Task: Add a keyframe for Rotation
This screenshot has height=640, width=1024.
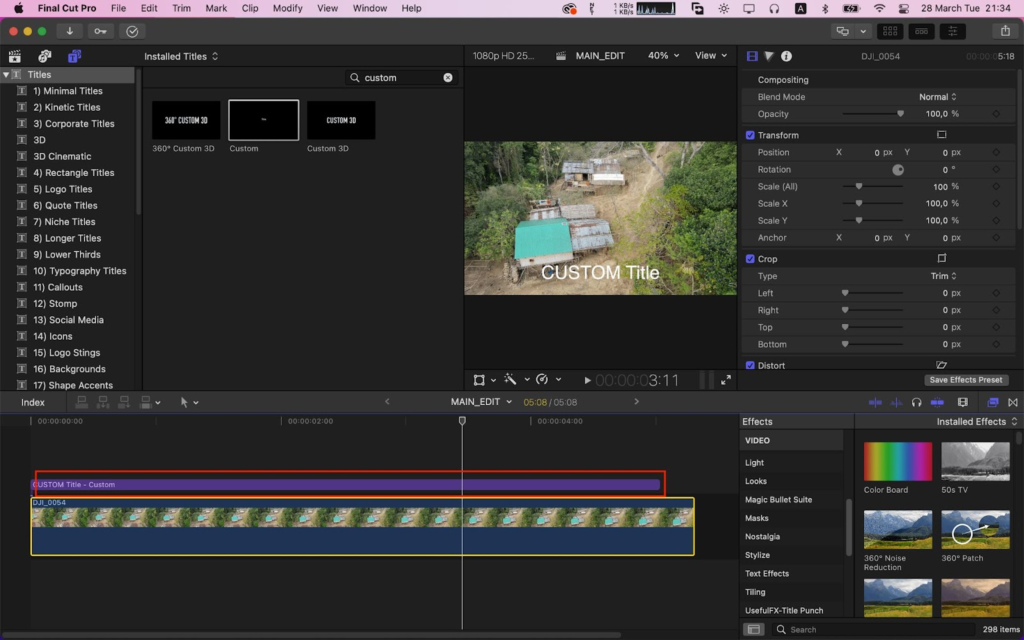Action: (996, 169)
